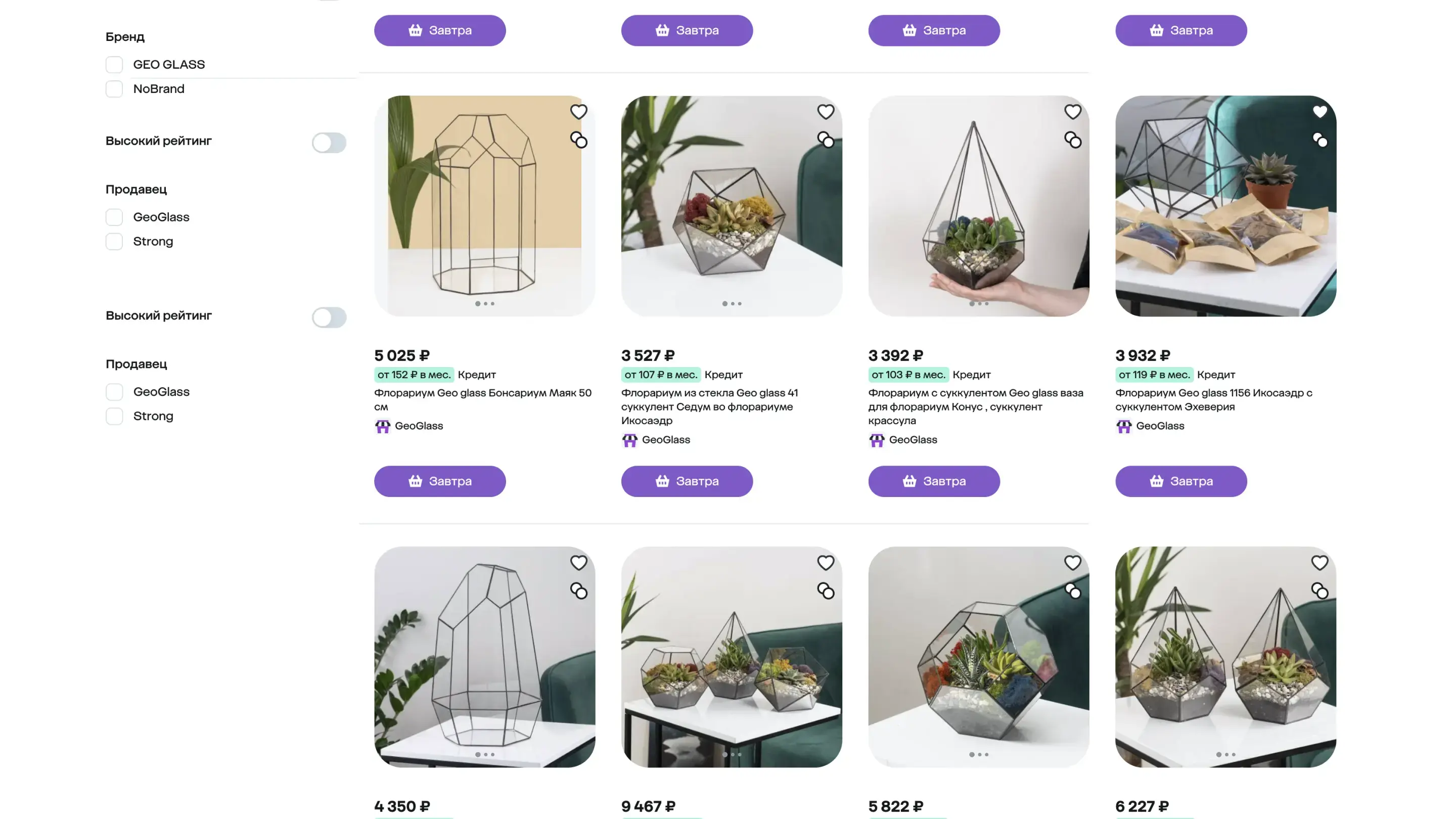The image size is (1456, 819).
Task: Click the от 119 ₽ в мес. installment badge
Action: tap(1154, 375)
